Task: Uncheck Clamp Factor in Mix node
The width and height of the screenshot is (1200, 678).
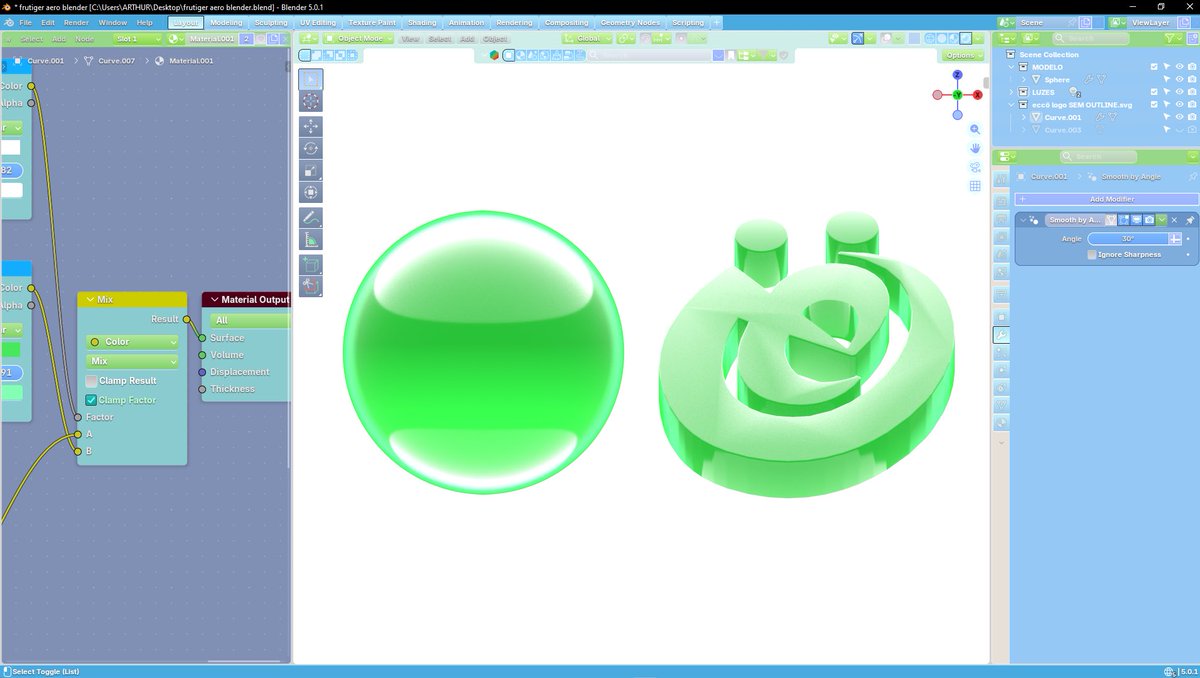Action: pyautogui.click(x=91, y=400)
